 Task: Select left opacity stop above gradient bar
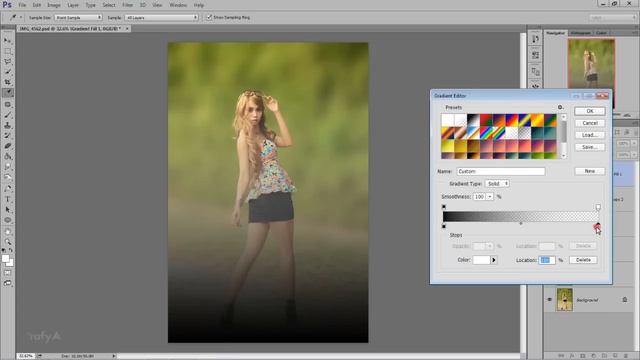pos(444,207)
